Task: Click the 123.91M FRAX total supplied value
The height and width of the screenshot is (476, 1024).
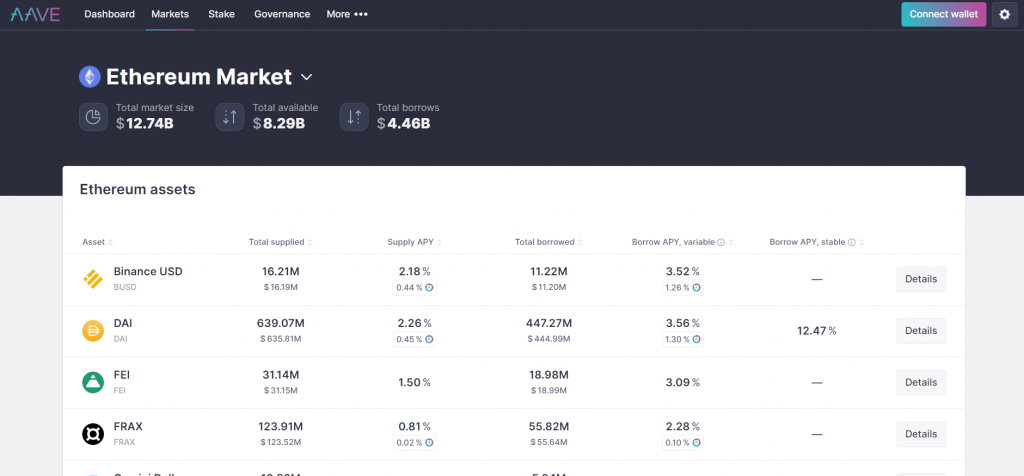Action: pyautogui.click(x=281, y=426)
